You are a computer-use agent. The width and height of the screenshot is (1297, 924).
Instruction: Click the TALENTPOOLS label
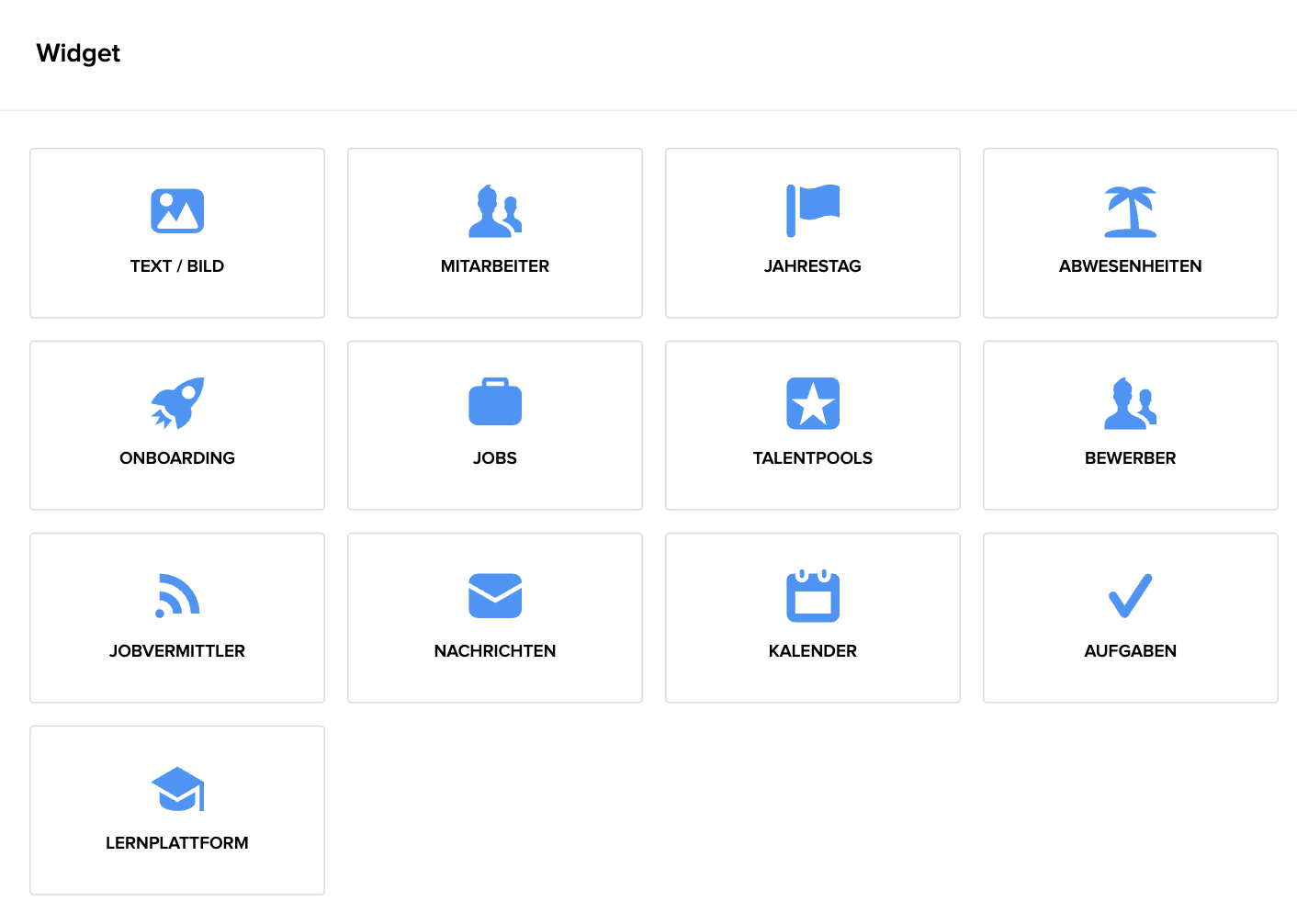(x=813, y=458)
